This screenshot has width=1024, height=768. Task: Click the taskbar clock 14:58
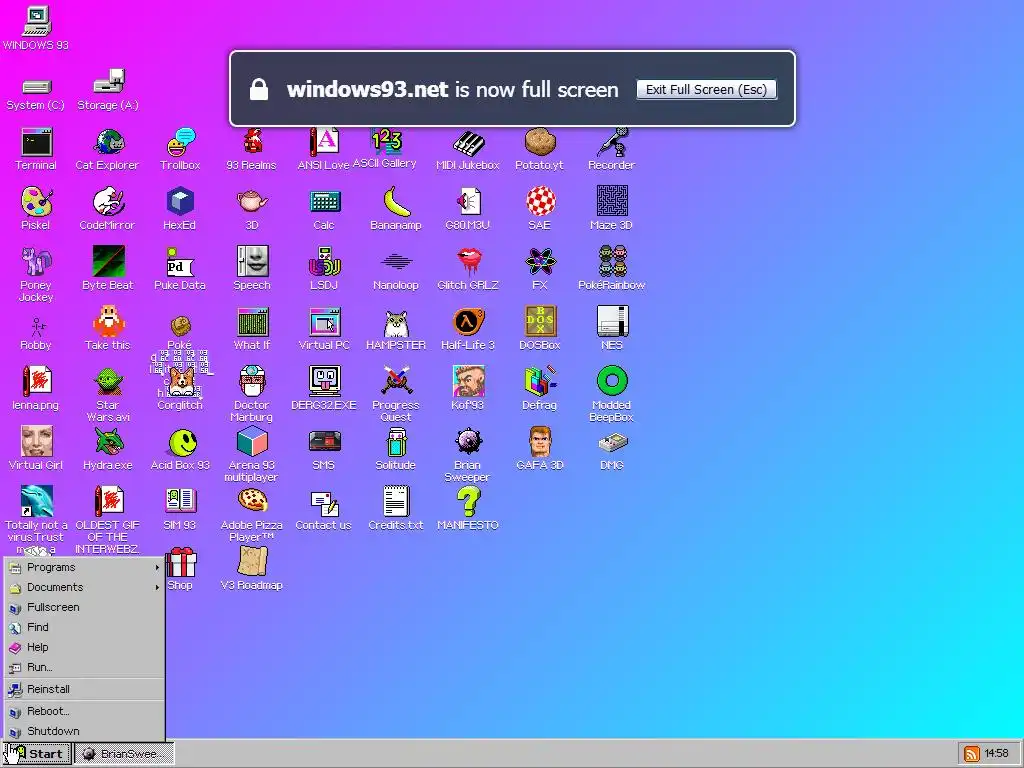click(997, 754)
